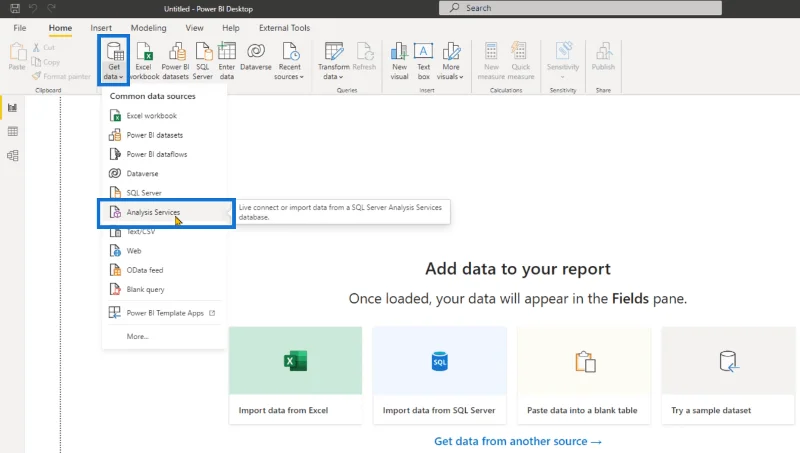Screen dimensions: 800x453
Task: Select Dataverse from the dropdown list
Action: coord(163,173)
